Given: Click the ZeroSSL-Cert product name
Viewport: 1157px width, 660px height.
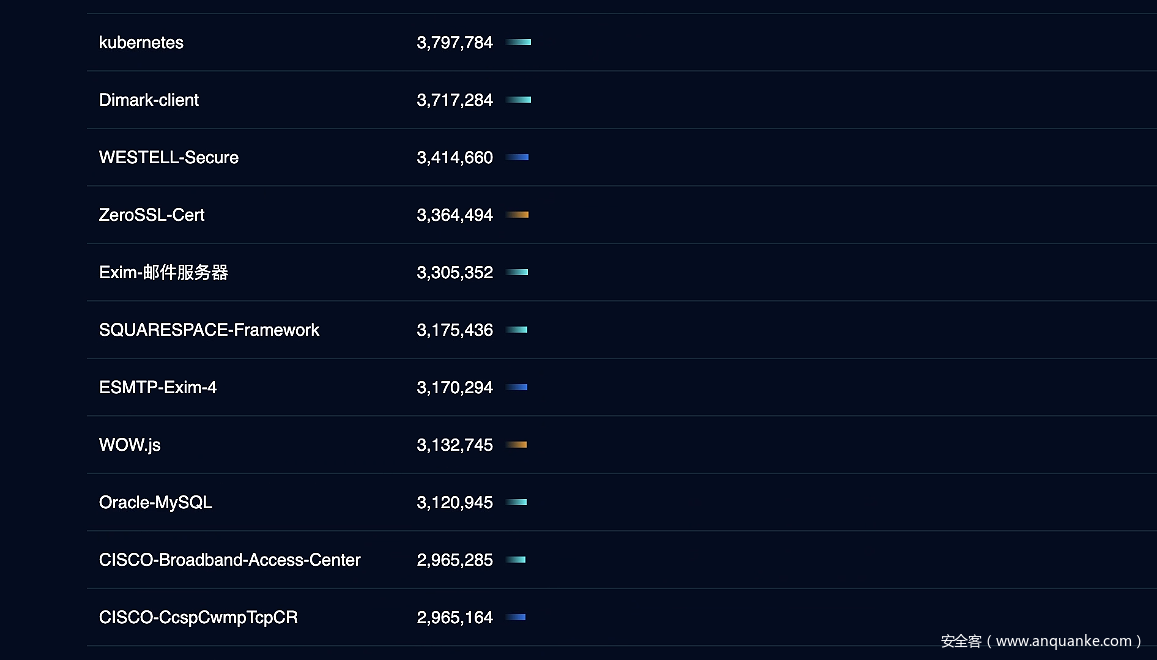Looking at the screenshot, I should coord(152,215).
